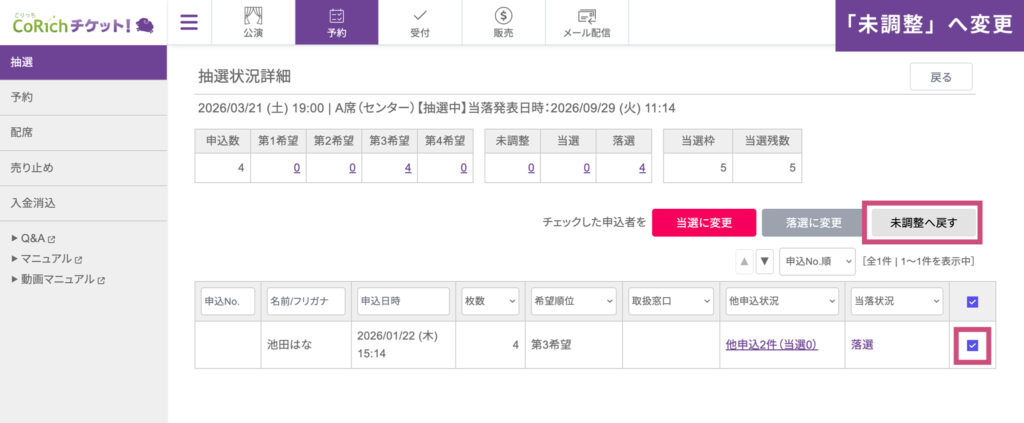Open the 申込No.順 sort dropdown
Screen dimensions: 1024x423
(817, 262)
